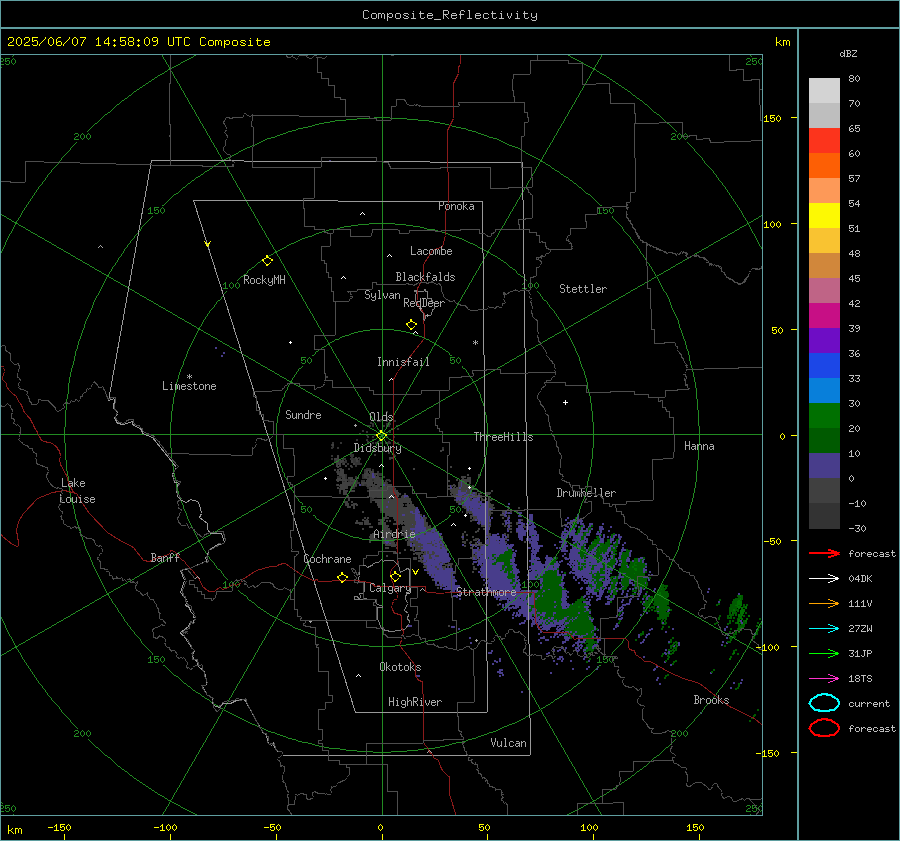Click the Lake Louise label
This screenshot has width=900, height=841.
tap(77, 491)
